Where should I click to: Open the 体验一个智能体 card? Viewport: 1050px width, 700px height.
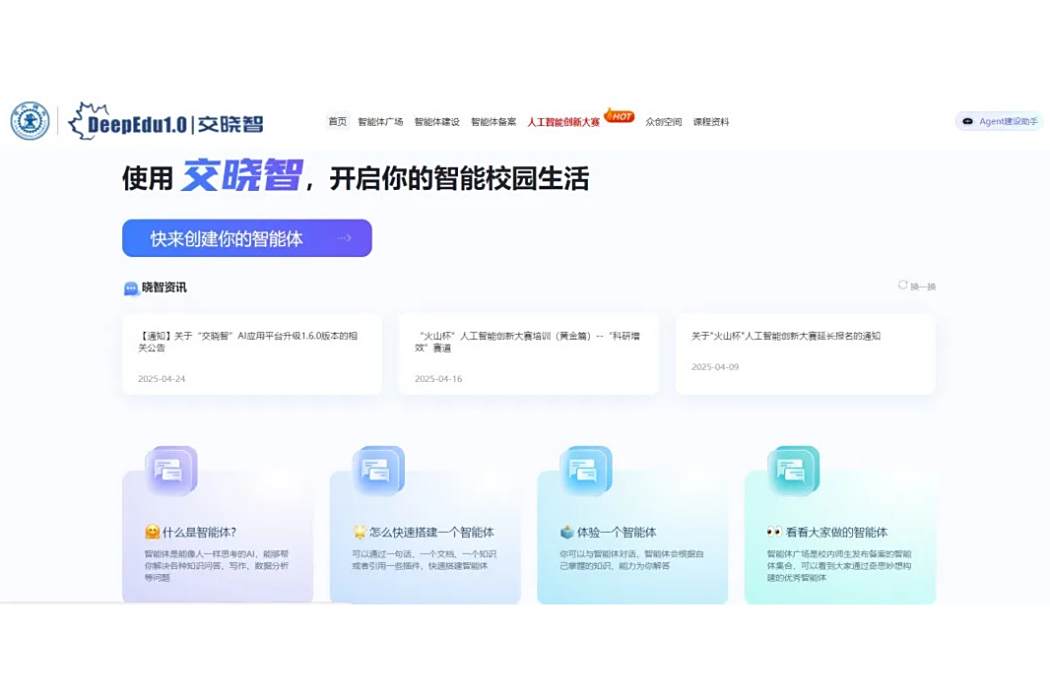[x=633, y=537]
